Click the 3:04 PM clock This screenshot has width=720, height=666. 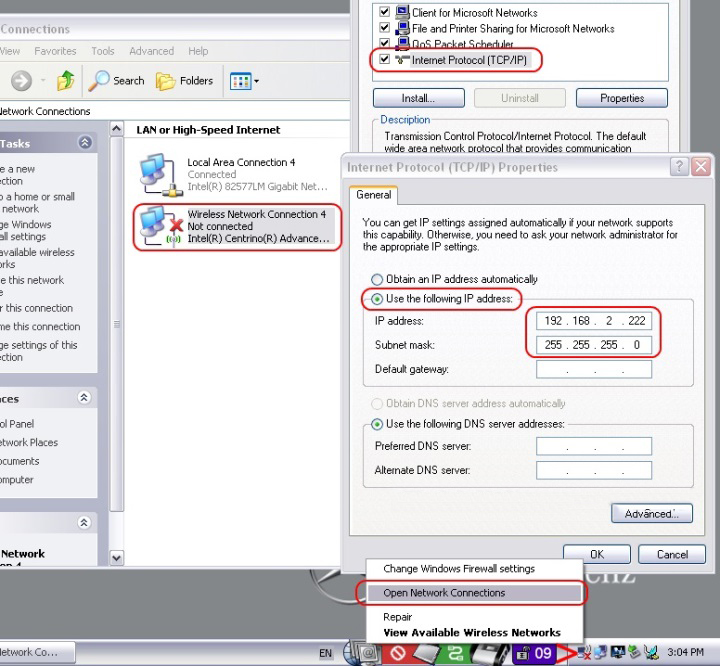click(685, 652)
